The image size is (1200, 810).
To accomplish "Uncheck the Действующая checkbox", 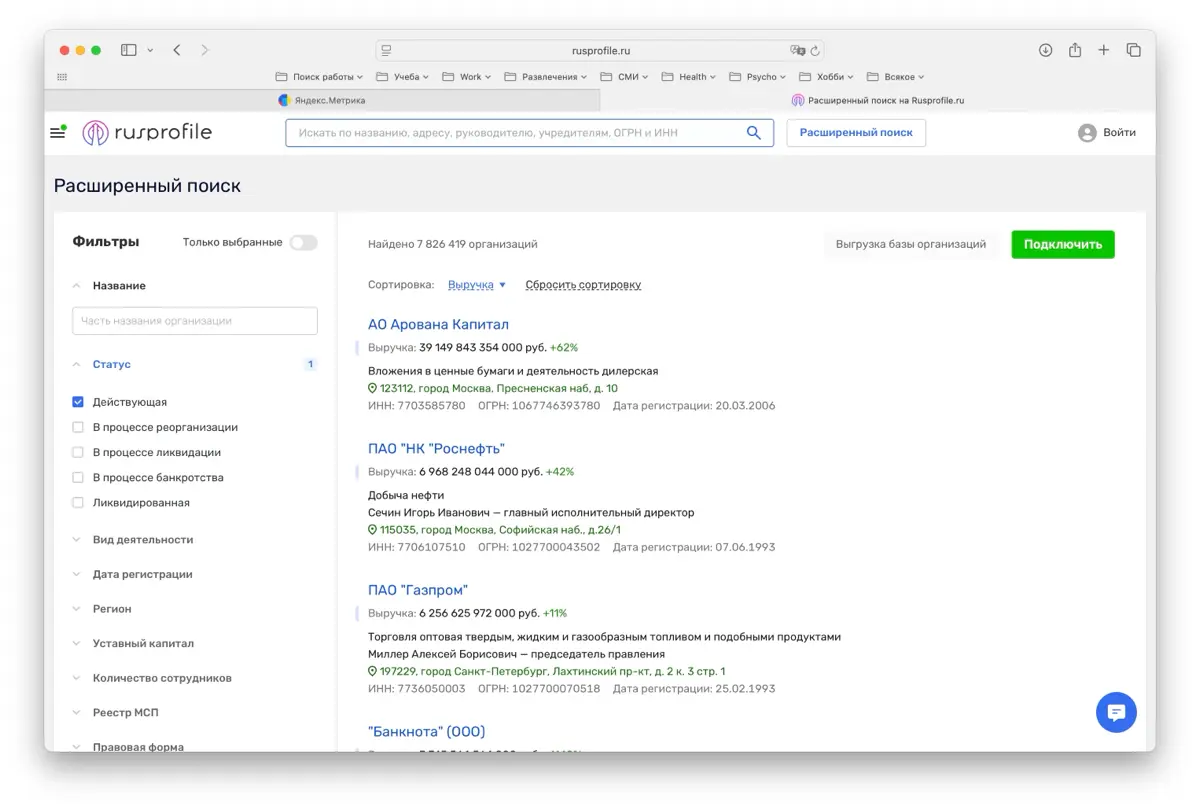I will 78,402.
